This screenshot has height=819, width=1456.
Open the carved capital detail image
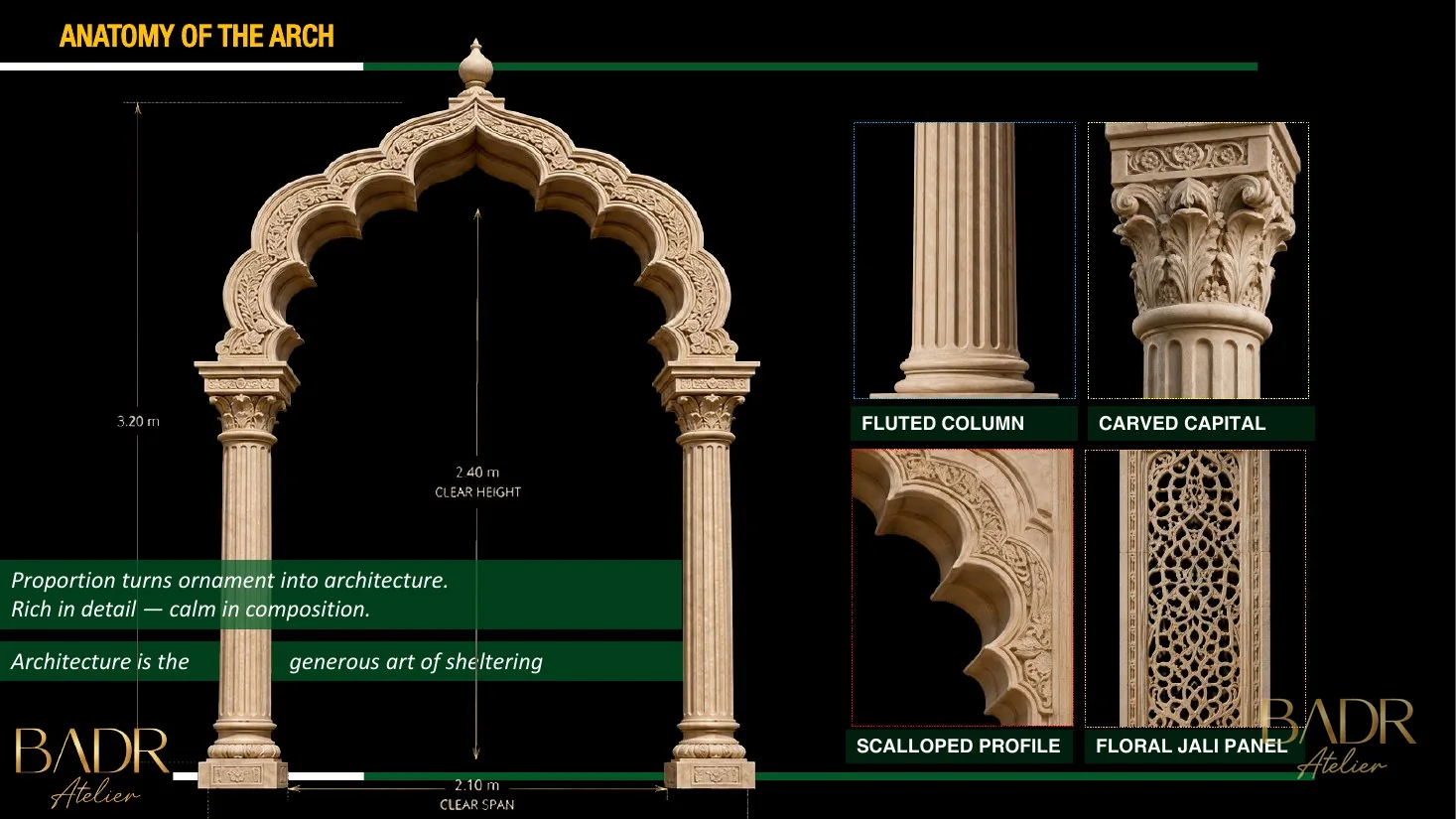click(x=1198, y=261)
